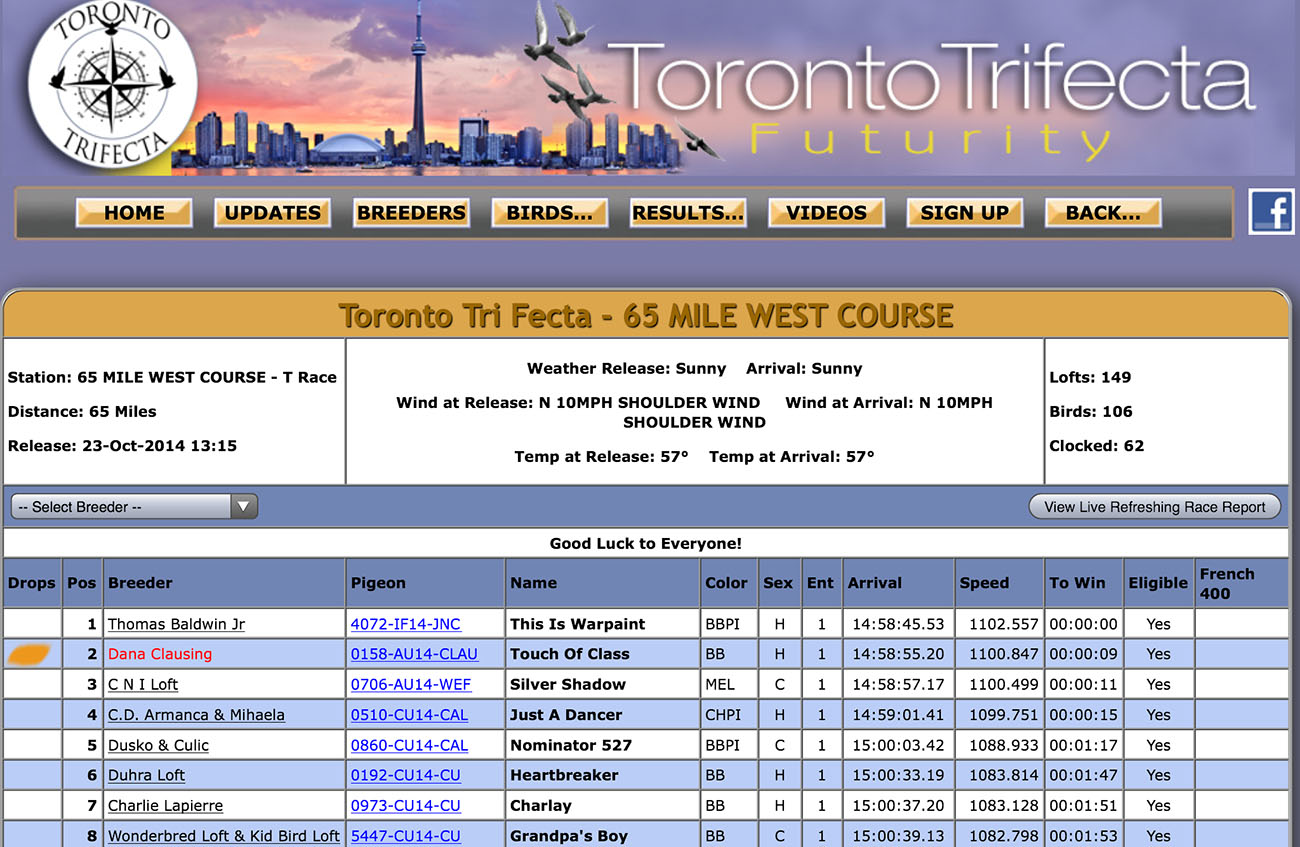The height and width of the screenshot is (847, 1300).
Task: Open breeder Thomas Baldwin Jr link
Action: (176, 624)
